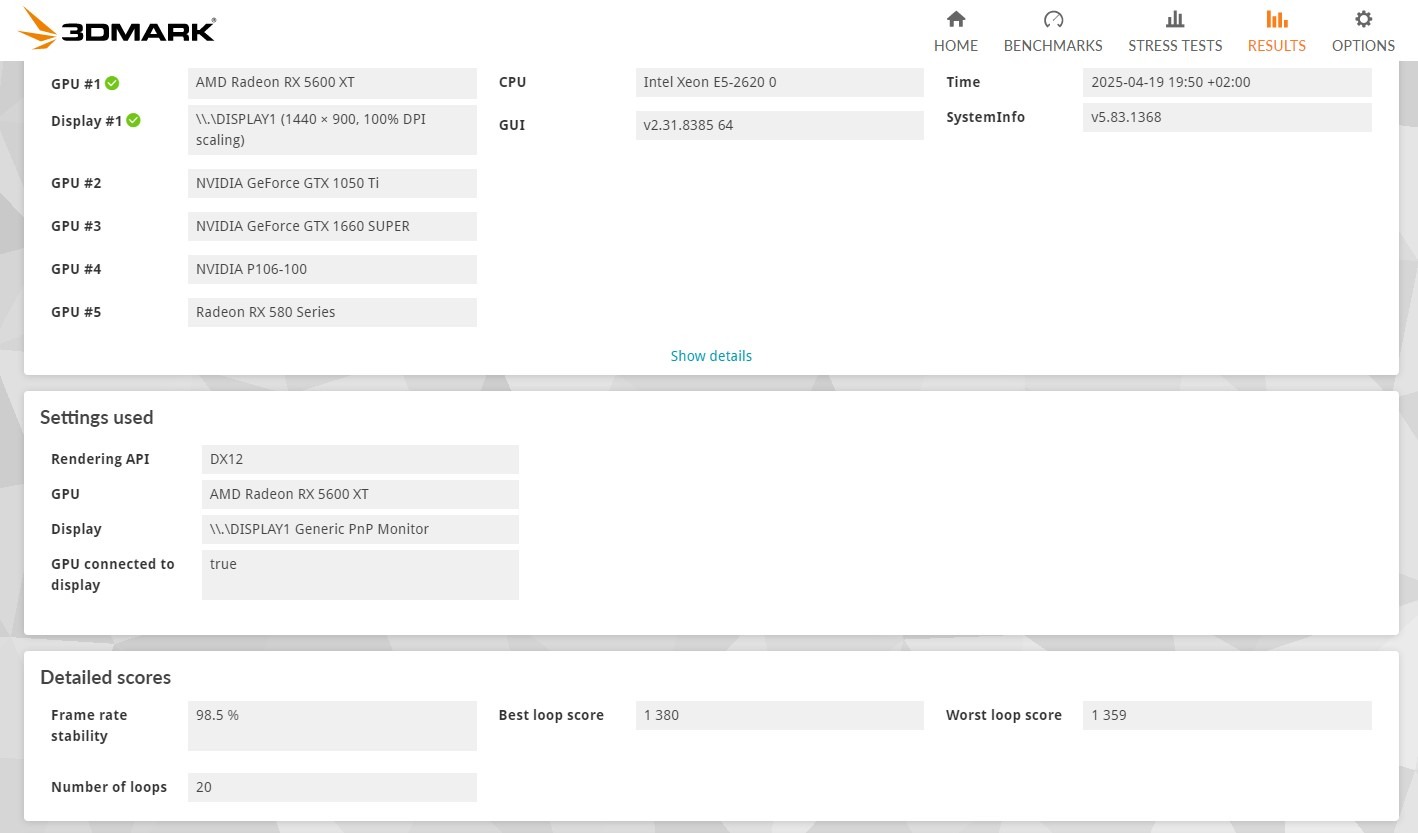Select the 'true' GPU connected value

click(x=360, y=575)
